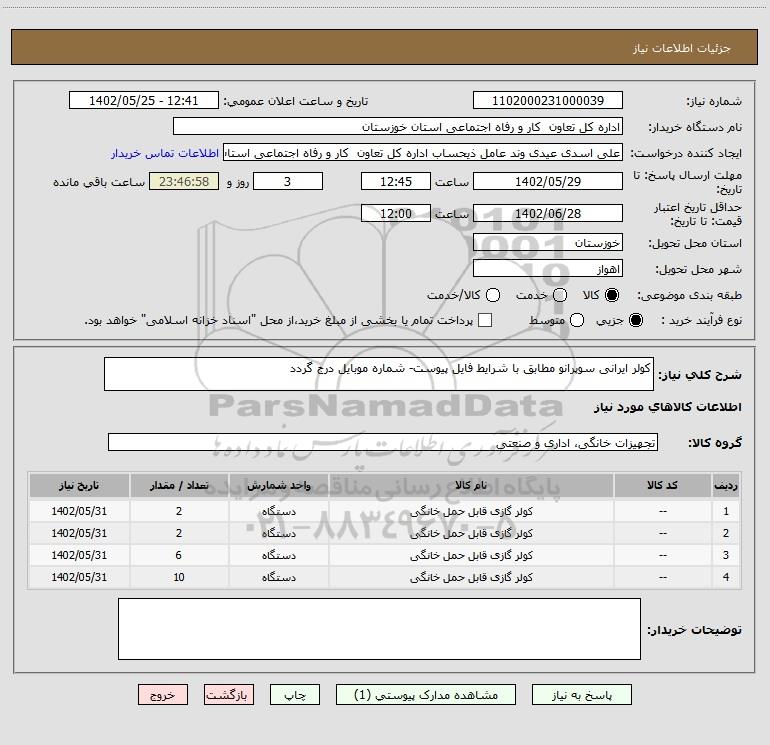This screenshot has height=745, width=770.
Task: Click the days remaining field showing 3
Action: (x=288, y=181)
